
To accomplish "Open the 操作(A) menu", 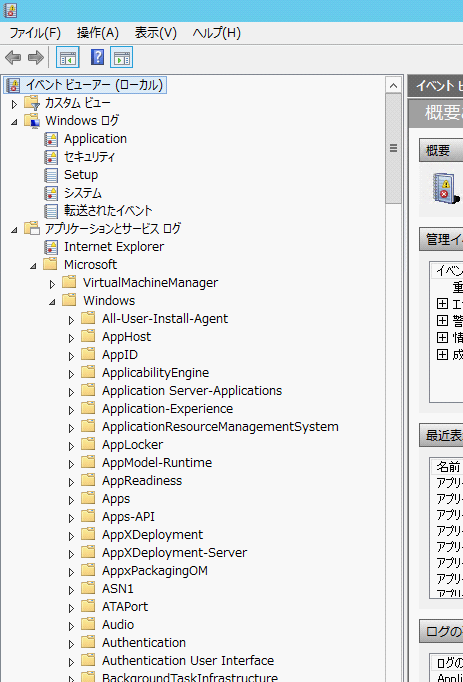I will pos(98,33).
